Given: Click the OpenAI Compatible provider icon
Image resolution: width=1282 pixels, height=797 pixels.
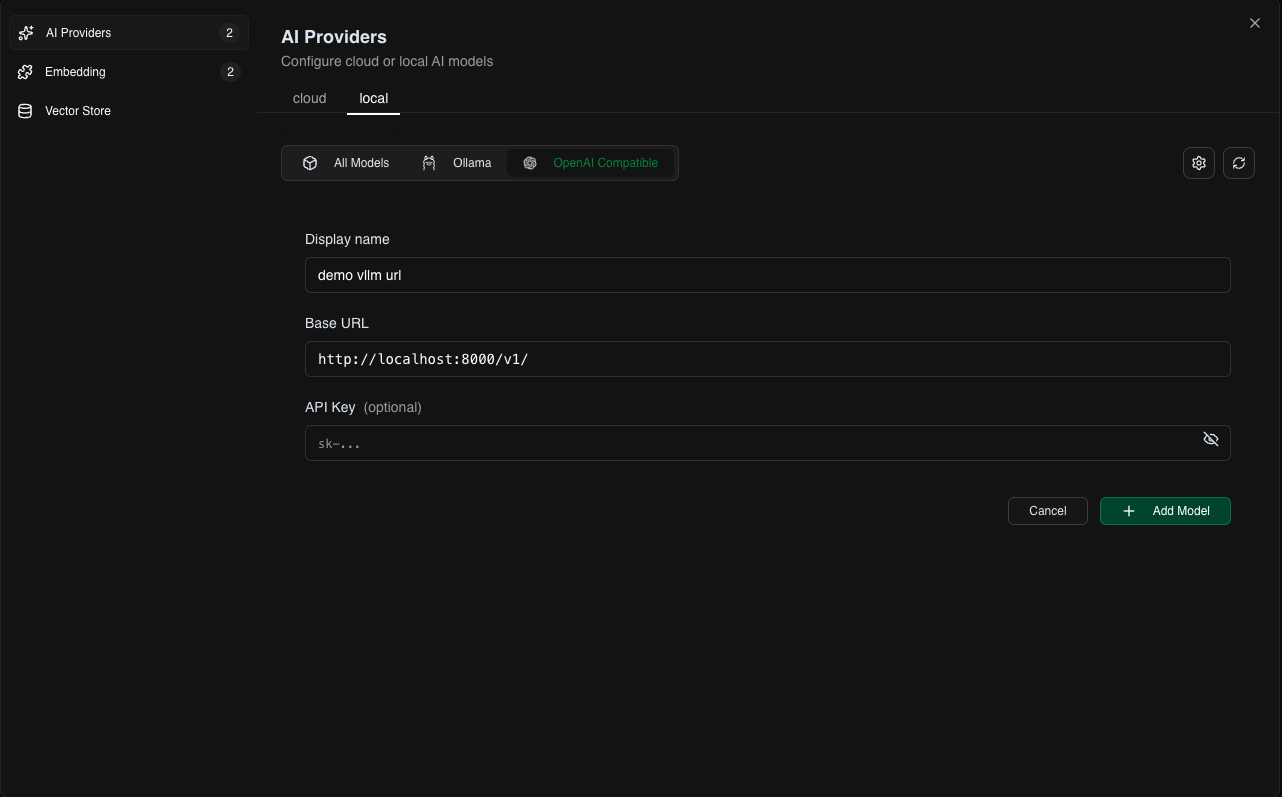Looking at the screenshot, I should pyautogui.click(x=529, y=162).
